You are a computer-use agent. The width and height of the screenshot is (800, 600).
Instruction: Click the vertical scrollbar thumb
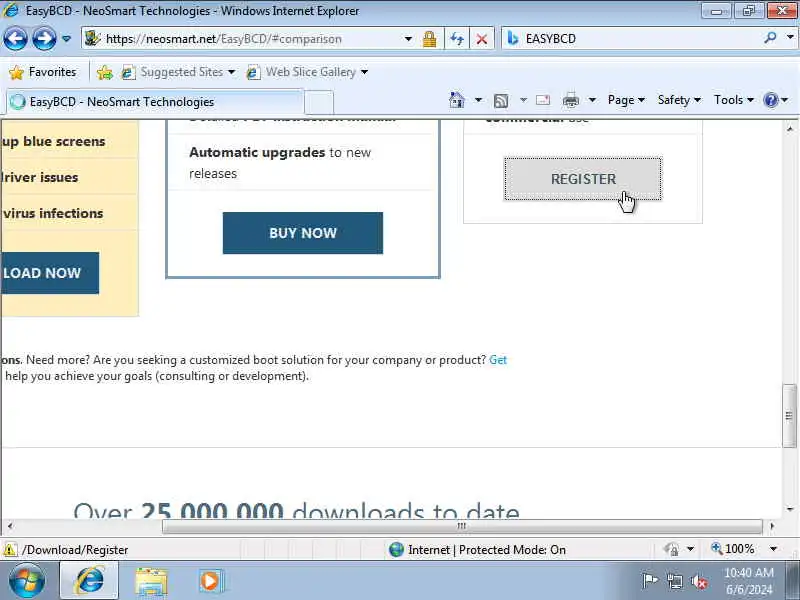(x=789, y=416)
